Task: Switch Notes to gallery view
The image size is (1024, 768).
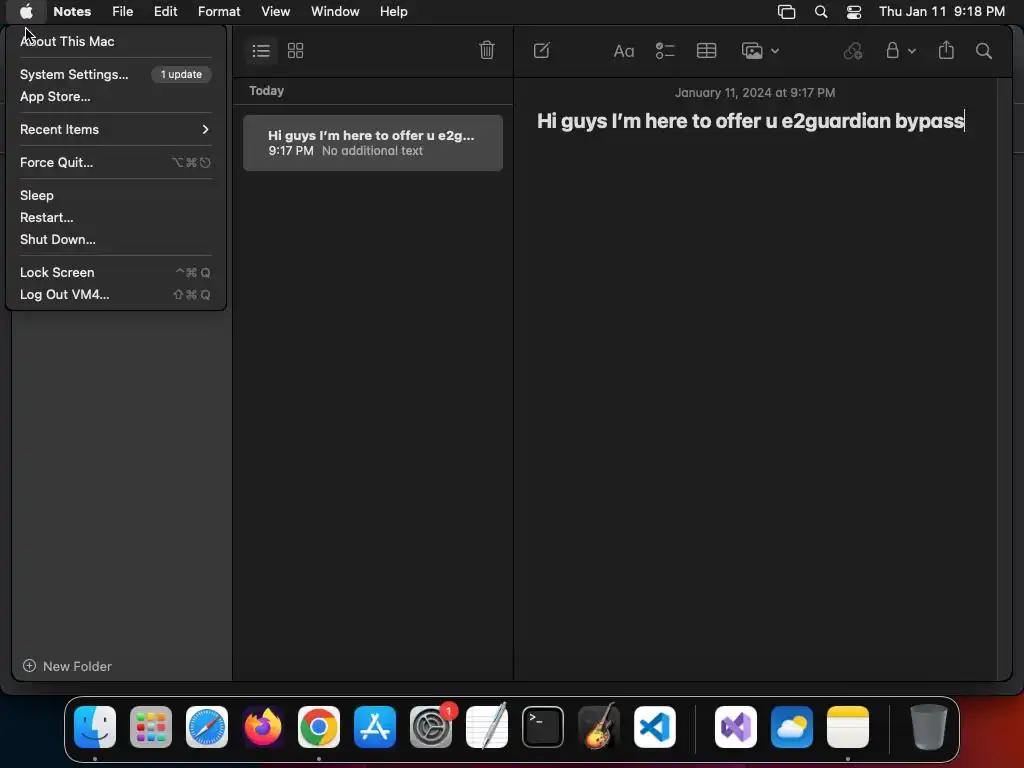Action: [296, 51]
